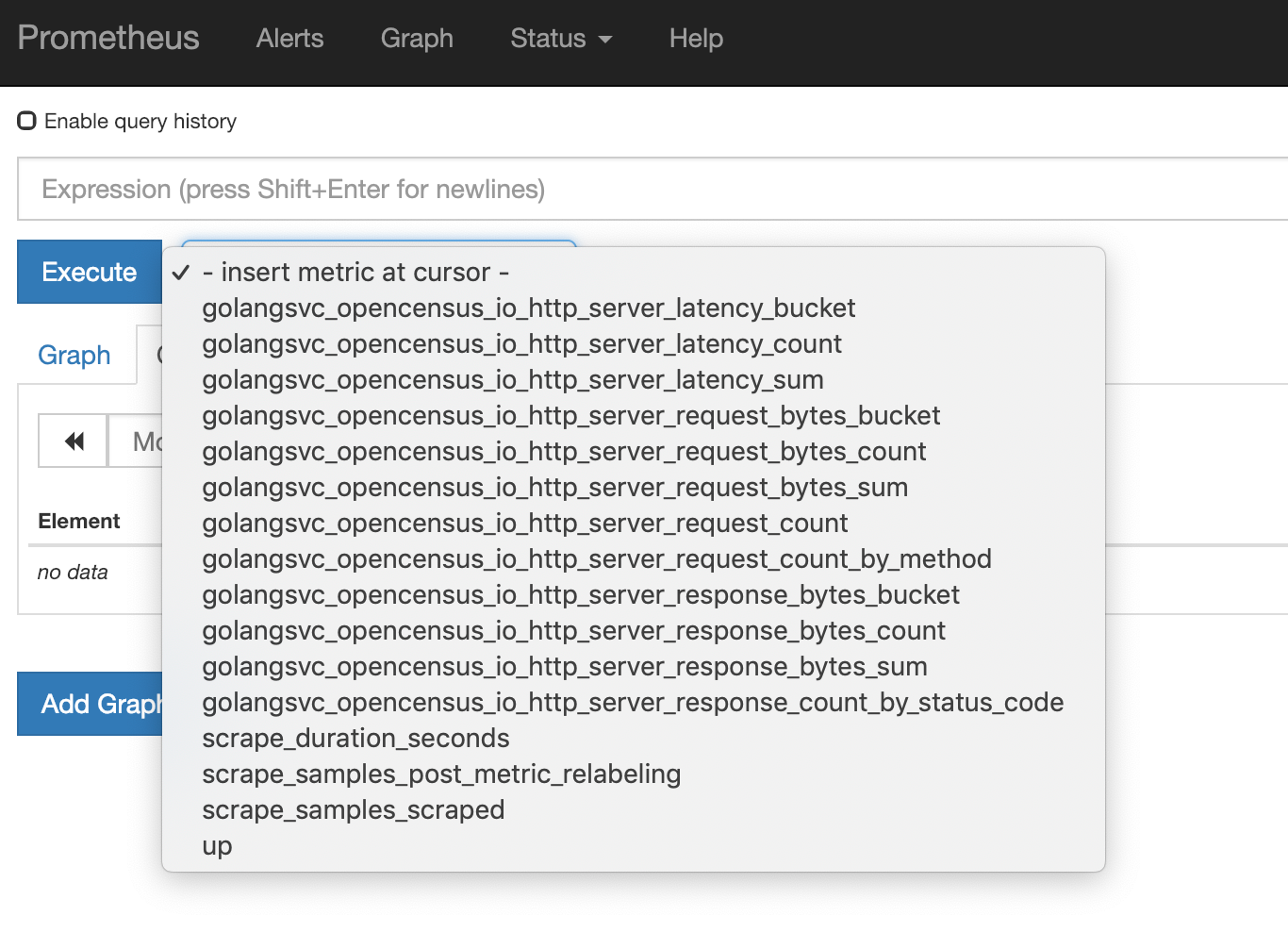Select golangsvc http_server_request_count_by_method metric

click(596, 559)
